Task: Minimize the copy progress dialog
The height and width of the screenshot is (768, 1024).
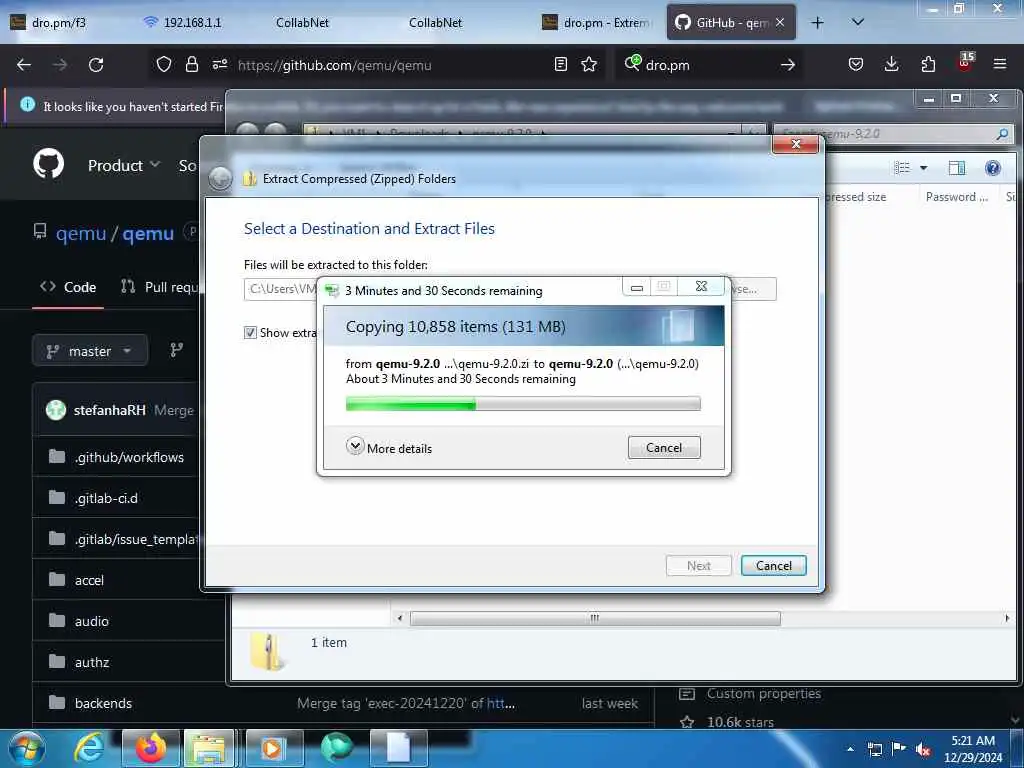Action: tap(637, 287)
